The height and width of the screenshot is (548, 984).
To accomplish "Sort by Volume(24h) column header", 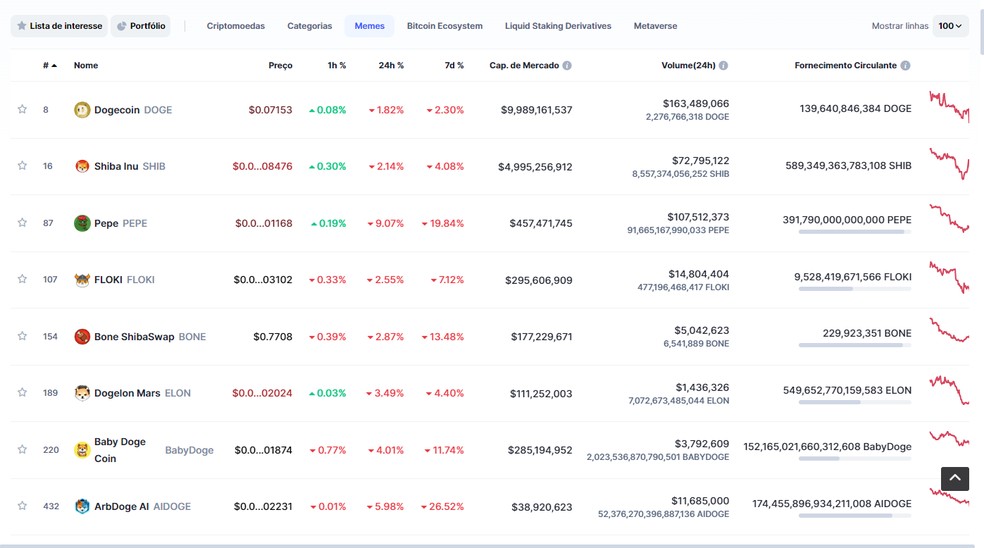I will tap(688, 65).
